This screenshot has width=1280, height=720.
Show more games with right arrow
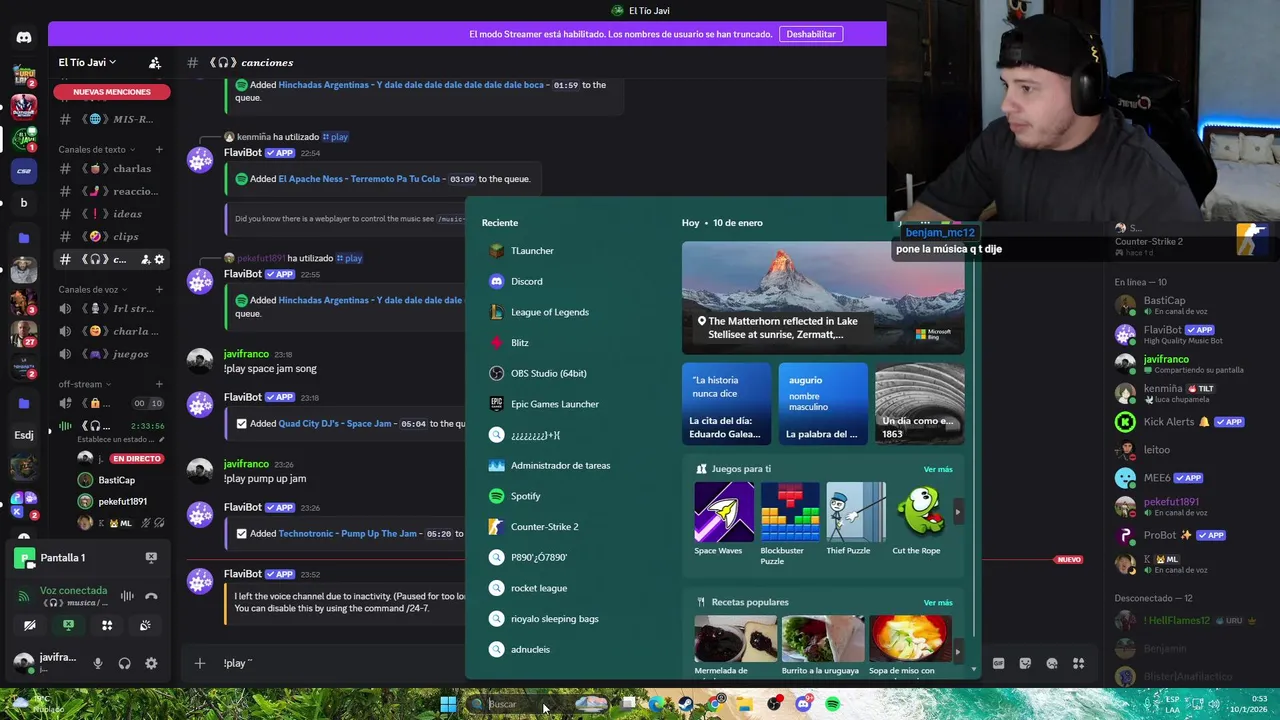957,512
